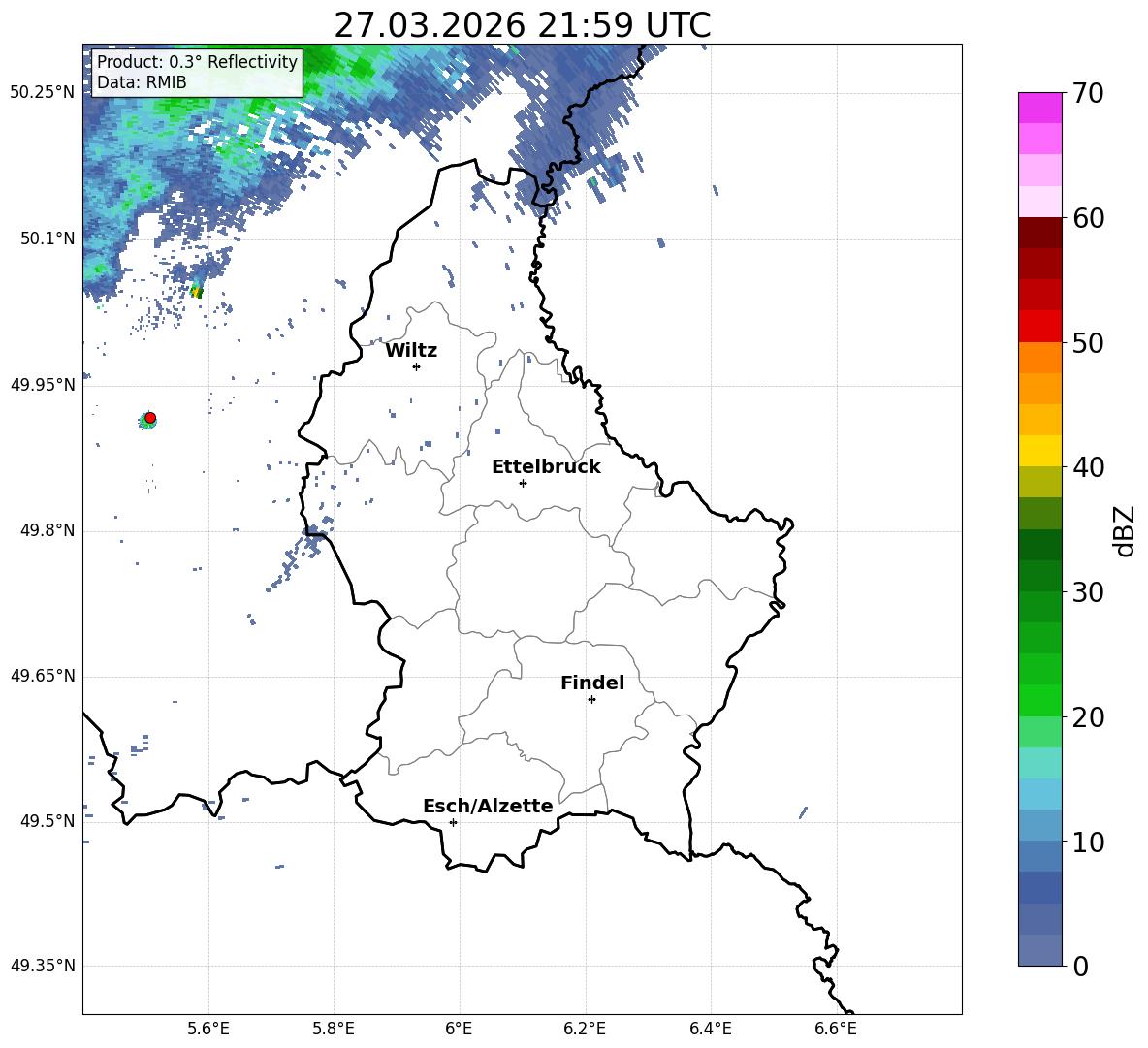Click the colorbar tick label 50
The image size is (1148, 1048).
point(1088,343)
